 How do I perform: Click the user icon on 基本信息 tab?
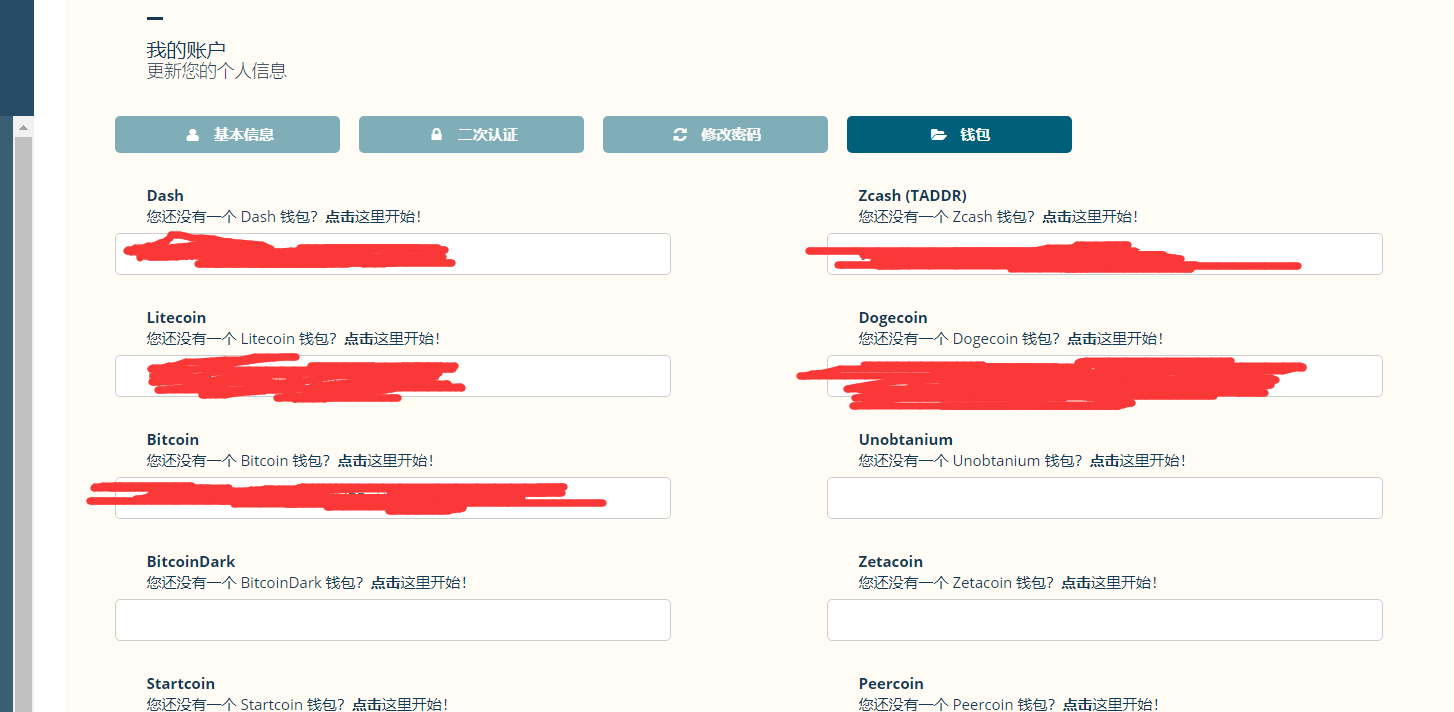(193, 135)
